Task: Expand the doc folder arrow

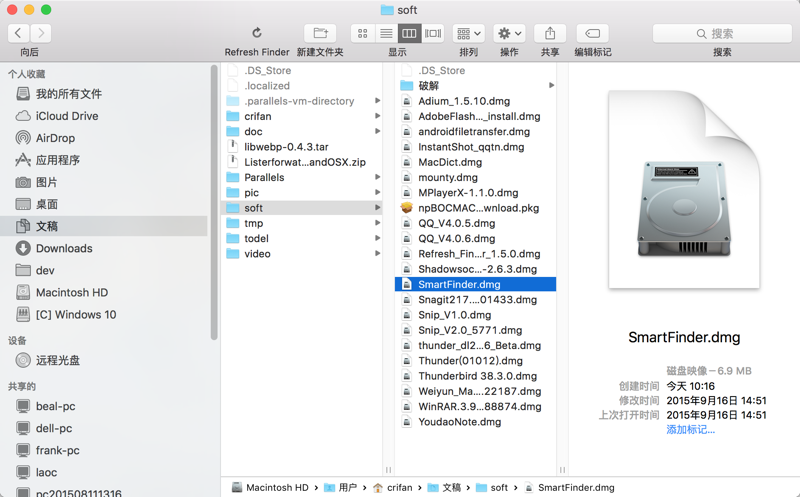Action: (378, 131)
